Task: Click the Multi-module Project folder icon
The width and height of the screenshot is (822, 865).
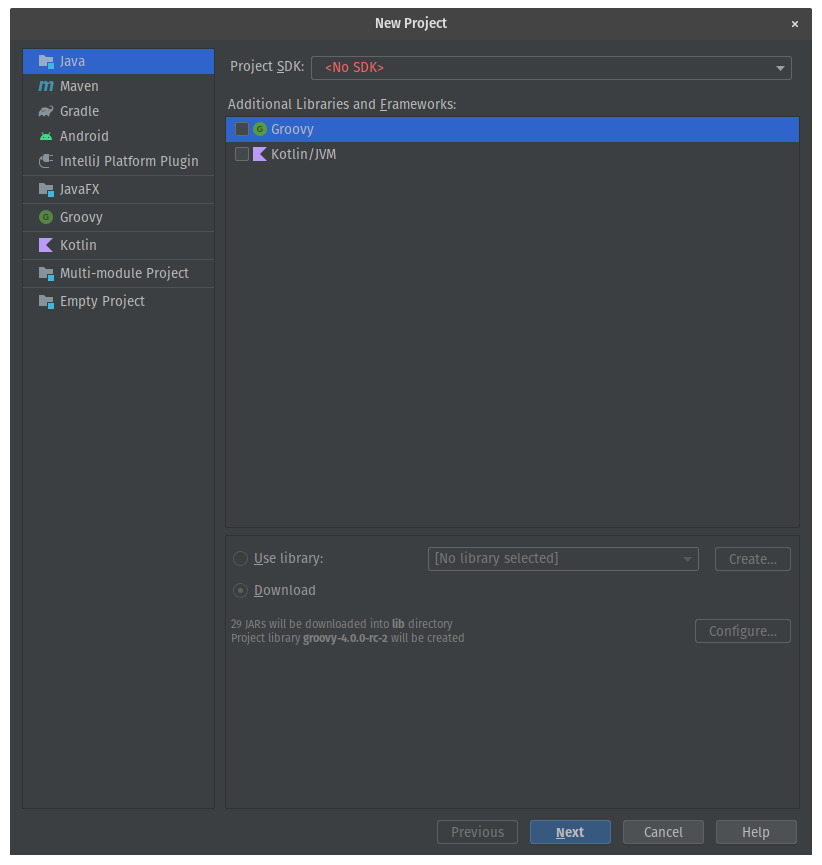Action: point(46,273)
